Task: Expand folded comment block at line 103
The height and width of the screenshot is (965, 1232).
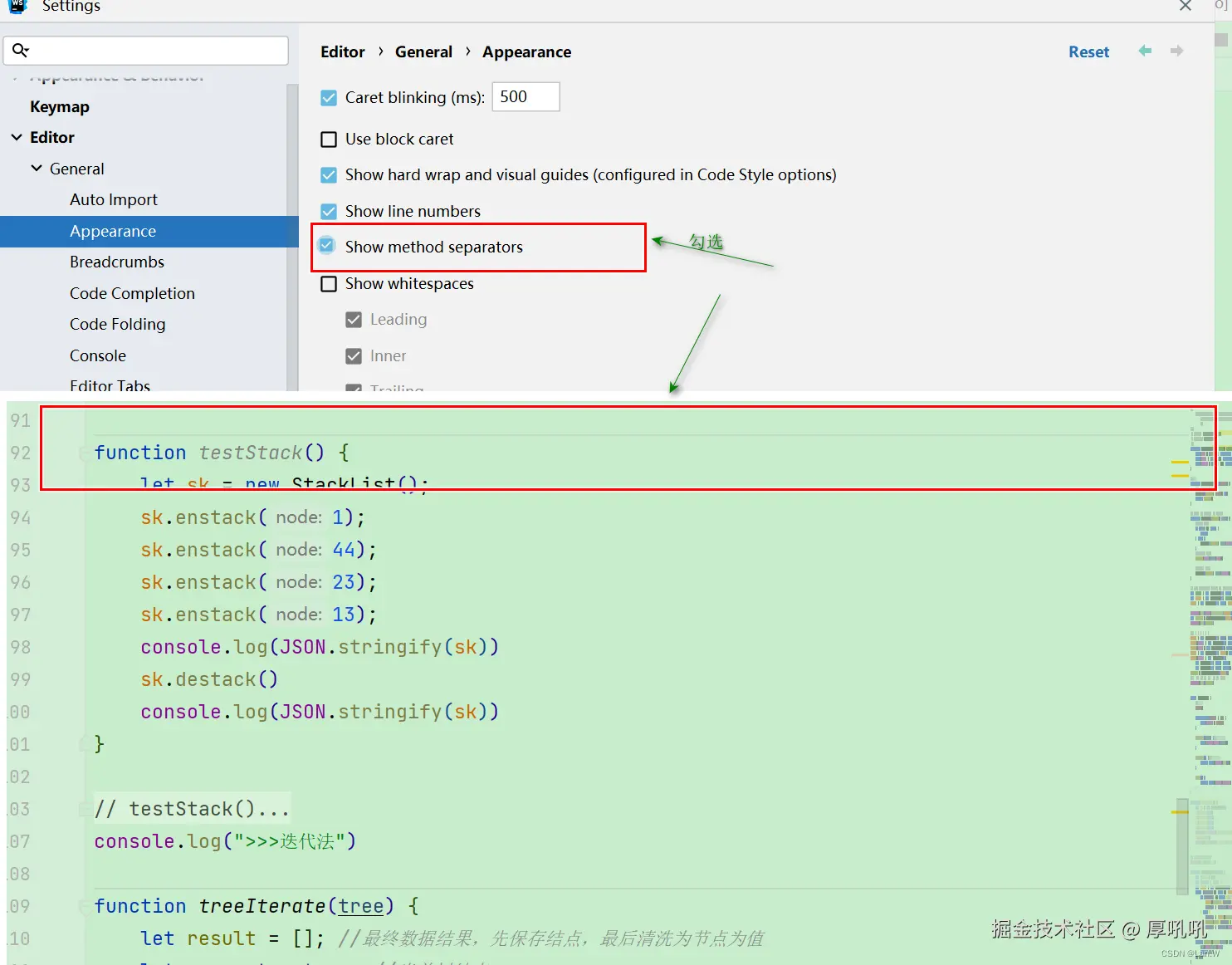Action: click(x=84, y=809)
